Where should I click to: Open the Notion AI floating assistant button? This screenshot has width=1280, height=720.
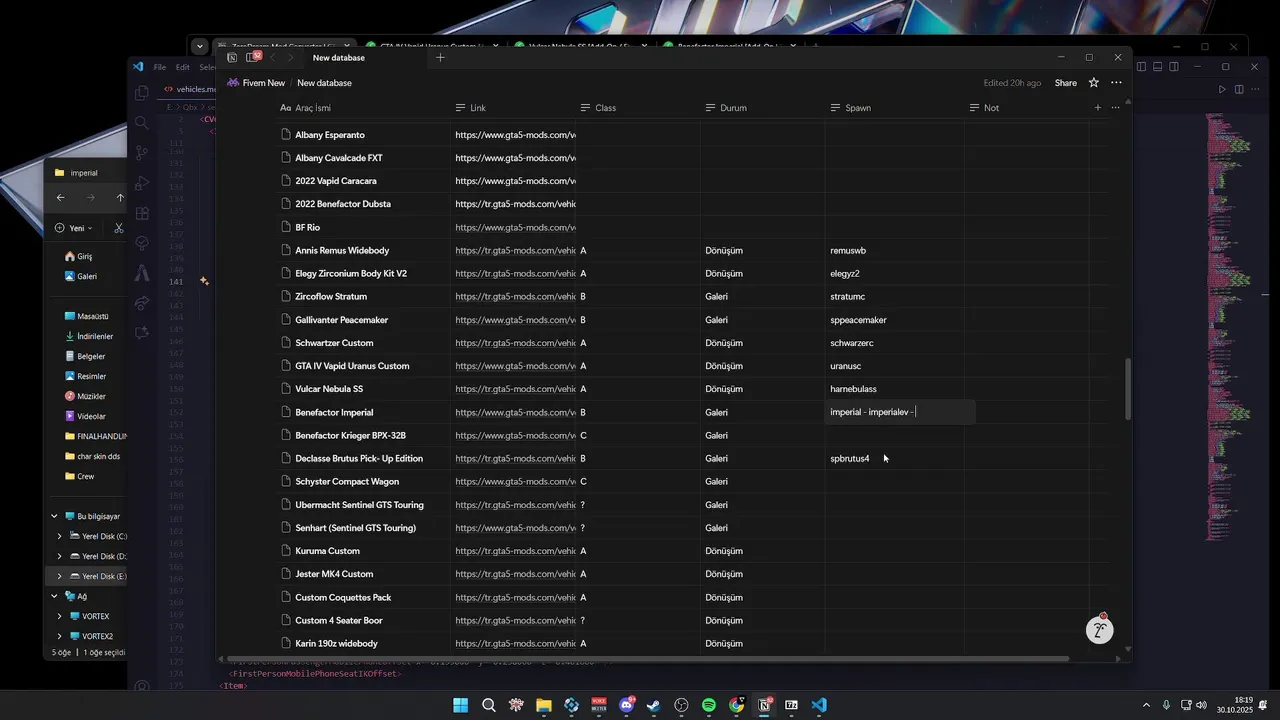click(1100, 630)
